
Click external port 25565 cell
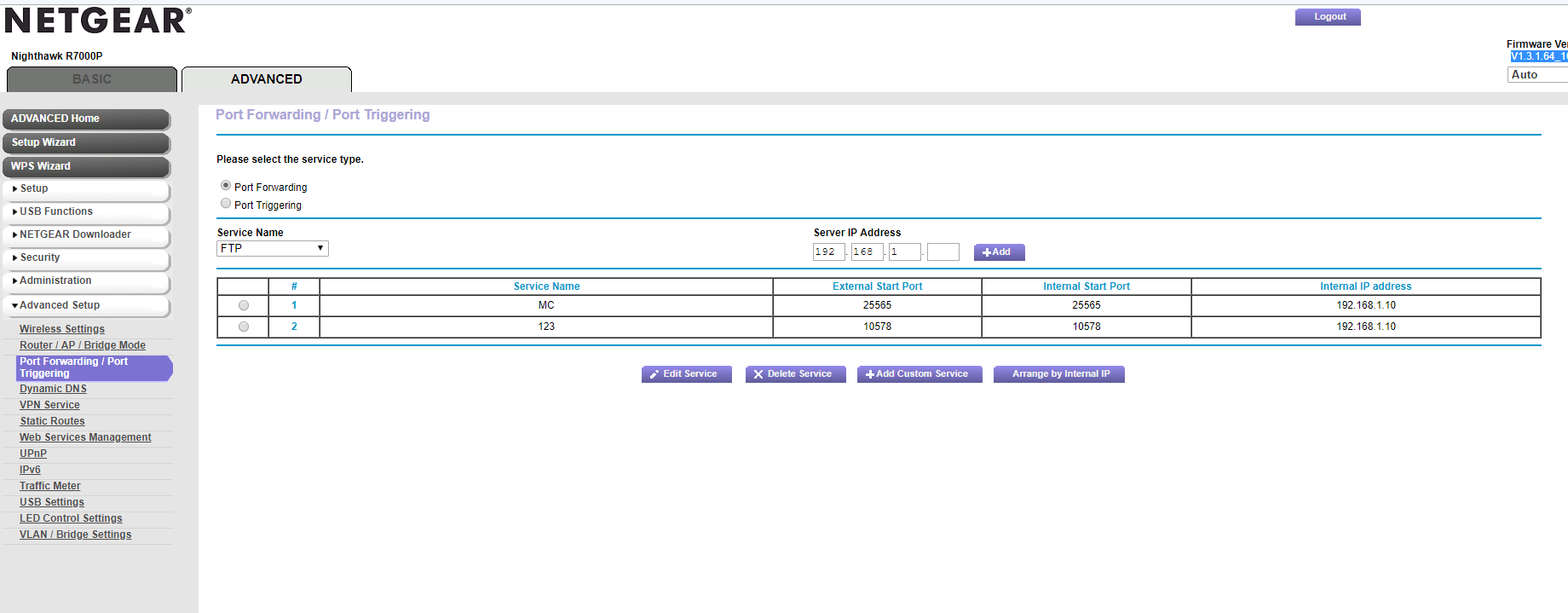point(877,305)
